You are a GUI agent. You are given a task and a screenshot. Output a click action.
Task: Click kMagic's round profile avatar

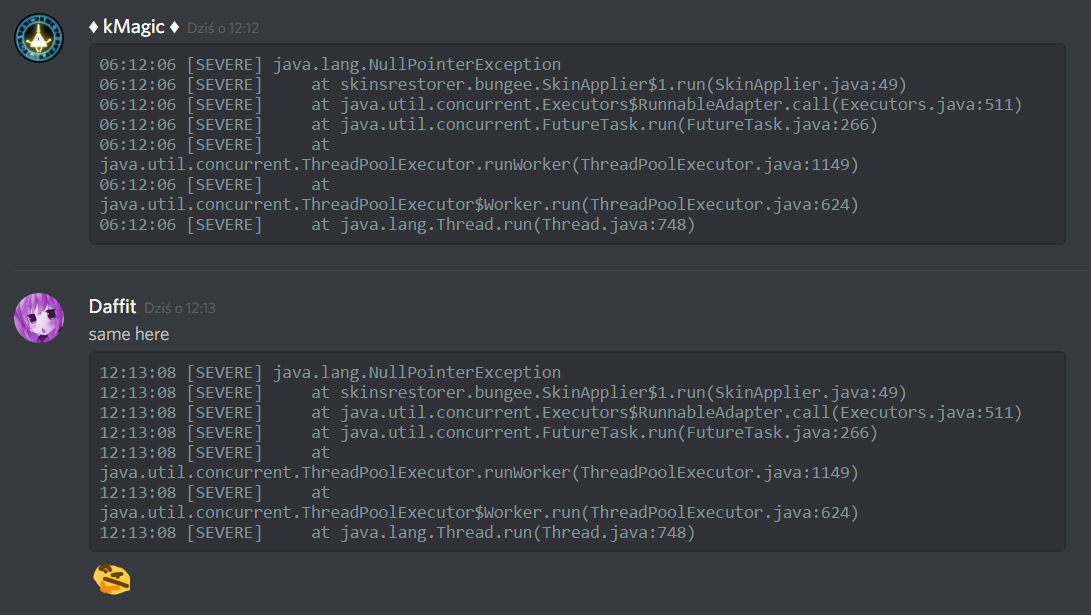pos(39,38)
